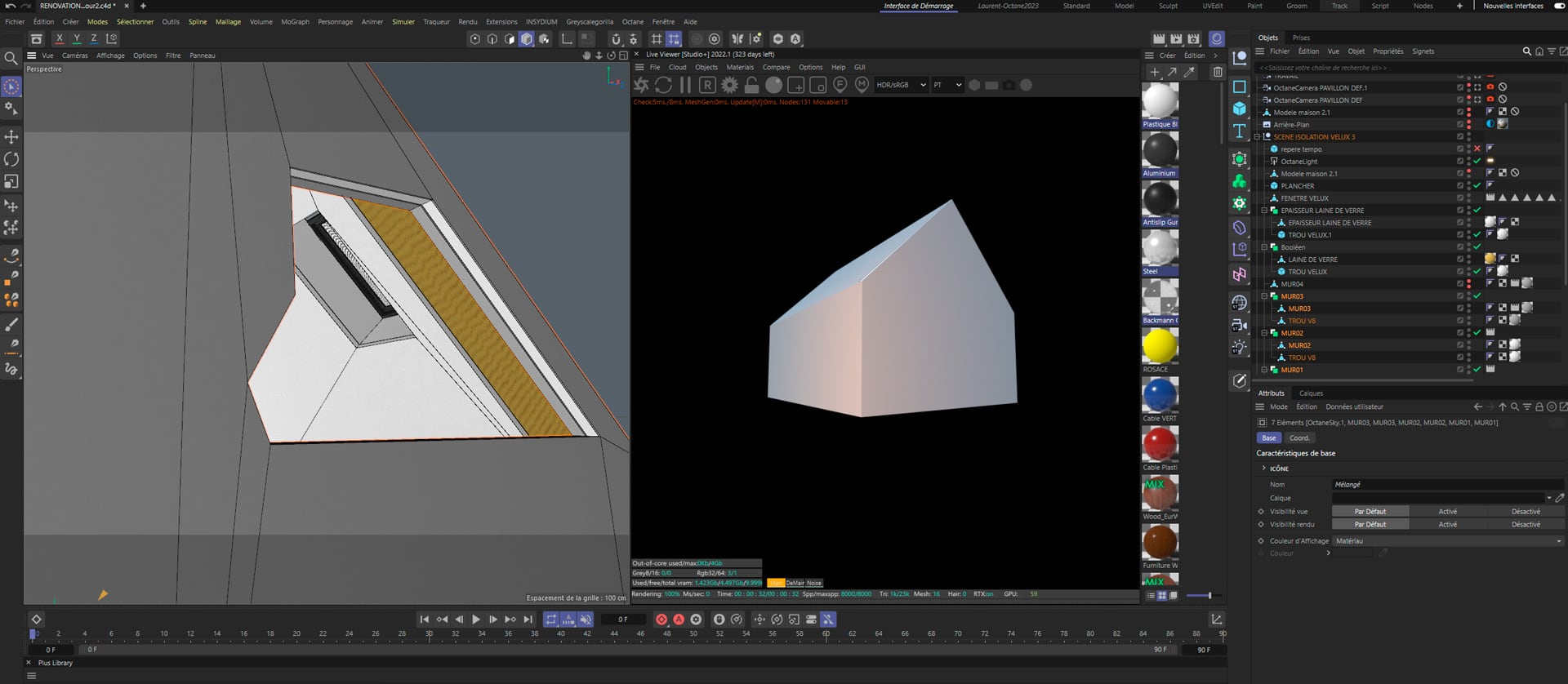Click the render region R icon in Live Viewer
The width and height of the screenshot is (1568, 684).
(x=707, y=85)
